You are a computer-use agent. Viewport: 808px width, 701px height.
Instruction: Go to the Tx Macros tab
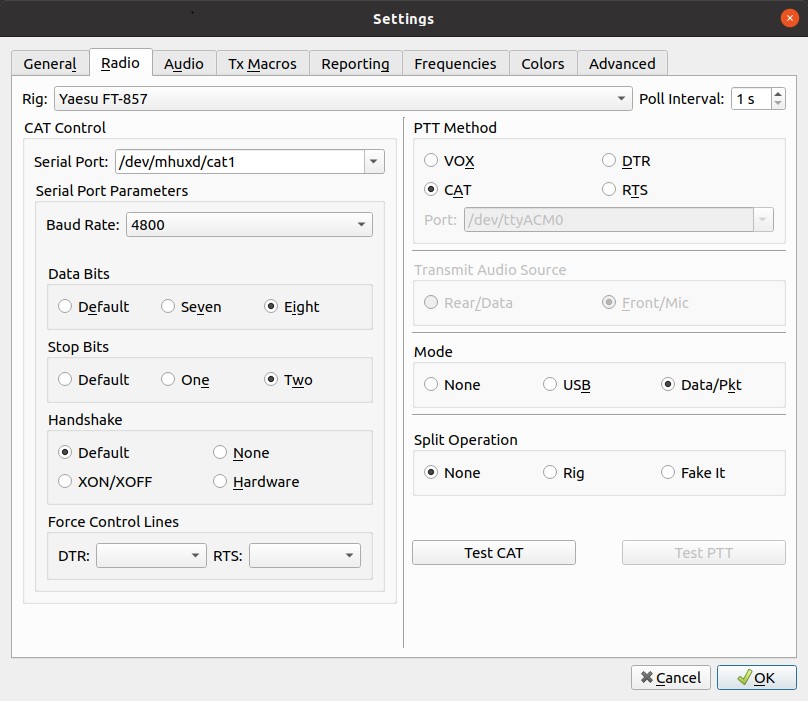coord(262,63)
